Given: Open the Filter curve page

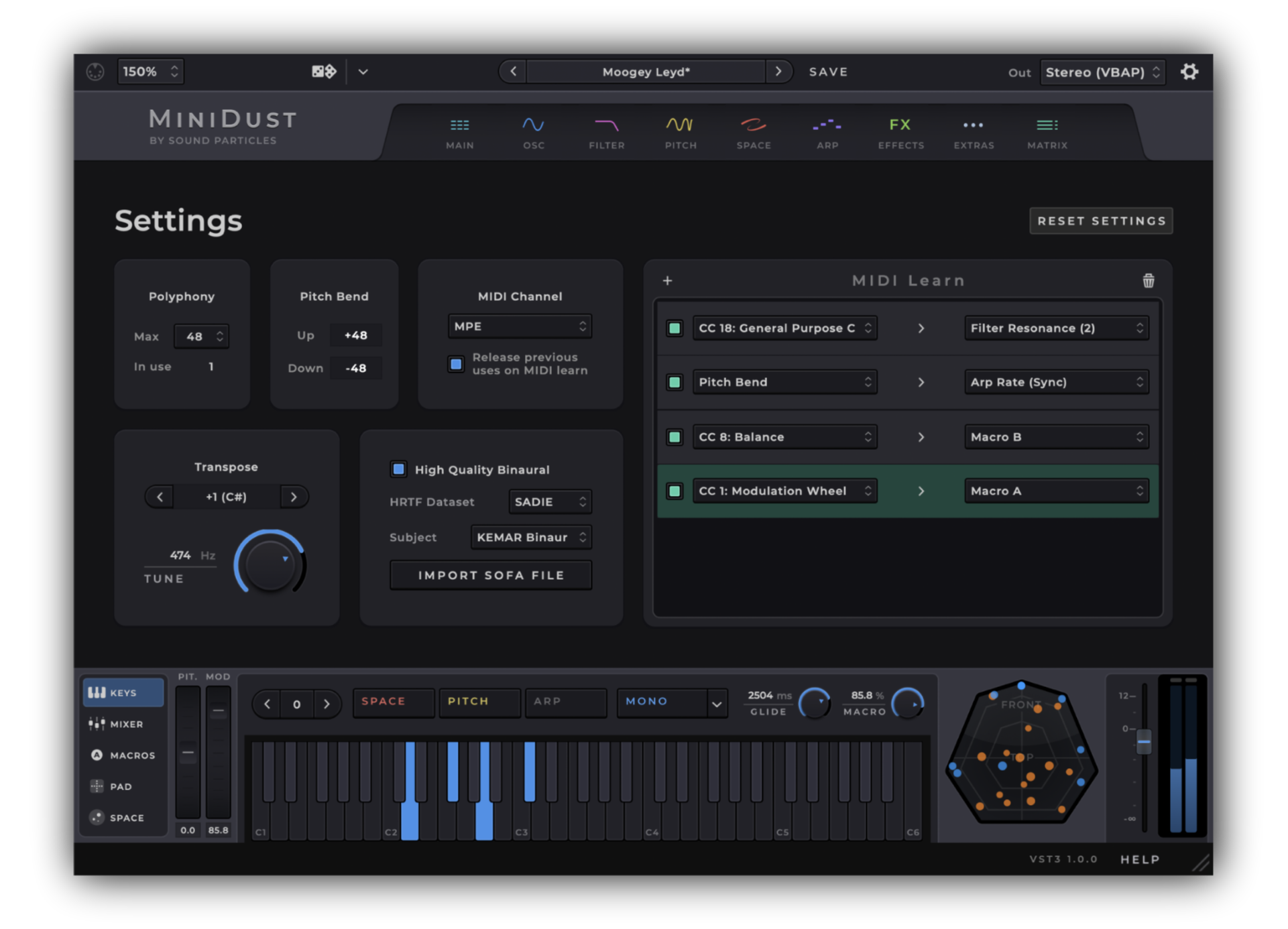Looking at the screenshot, I should (606, 132).
